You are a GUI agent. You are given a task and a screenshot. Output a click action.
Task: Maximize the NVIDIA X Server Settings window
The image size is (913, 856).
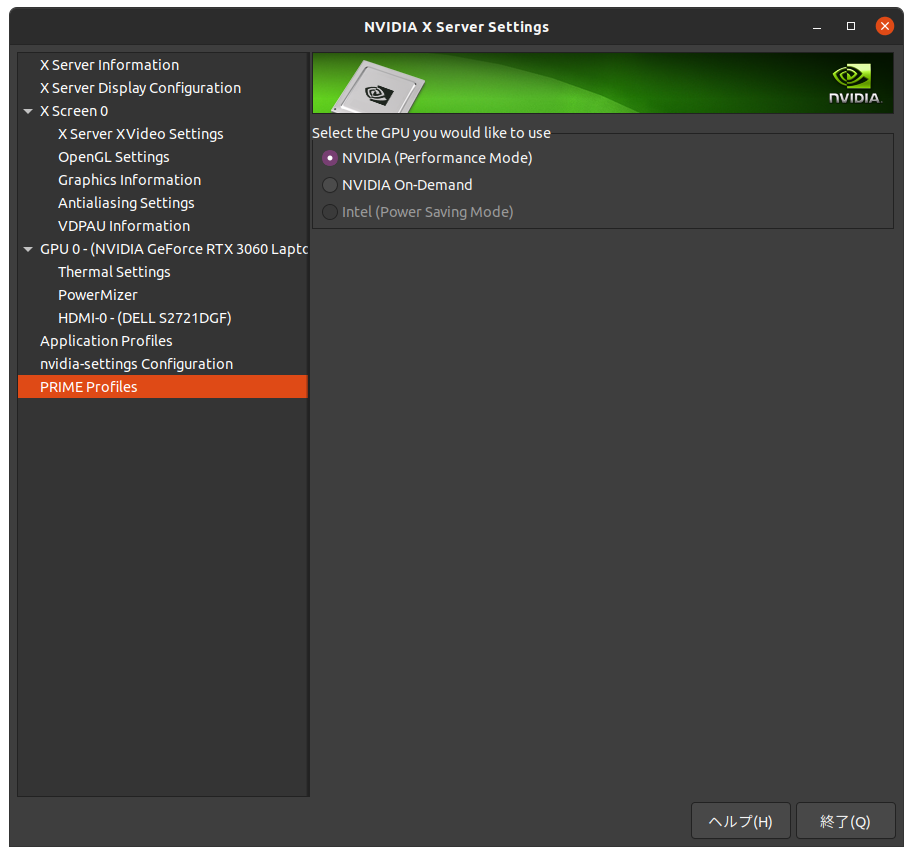[x=851, y=26]
